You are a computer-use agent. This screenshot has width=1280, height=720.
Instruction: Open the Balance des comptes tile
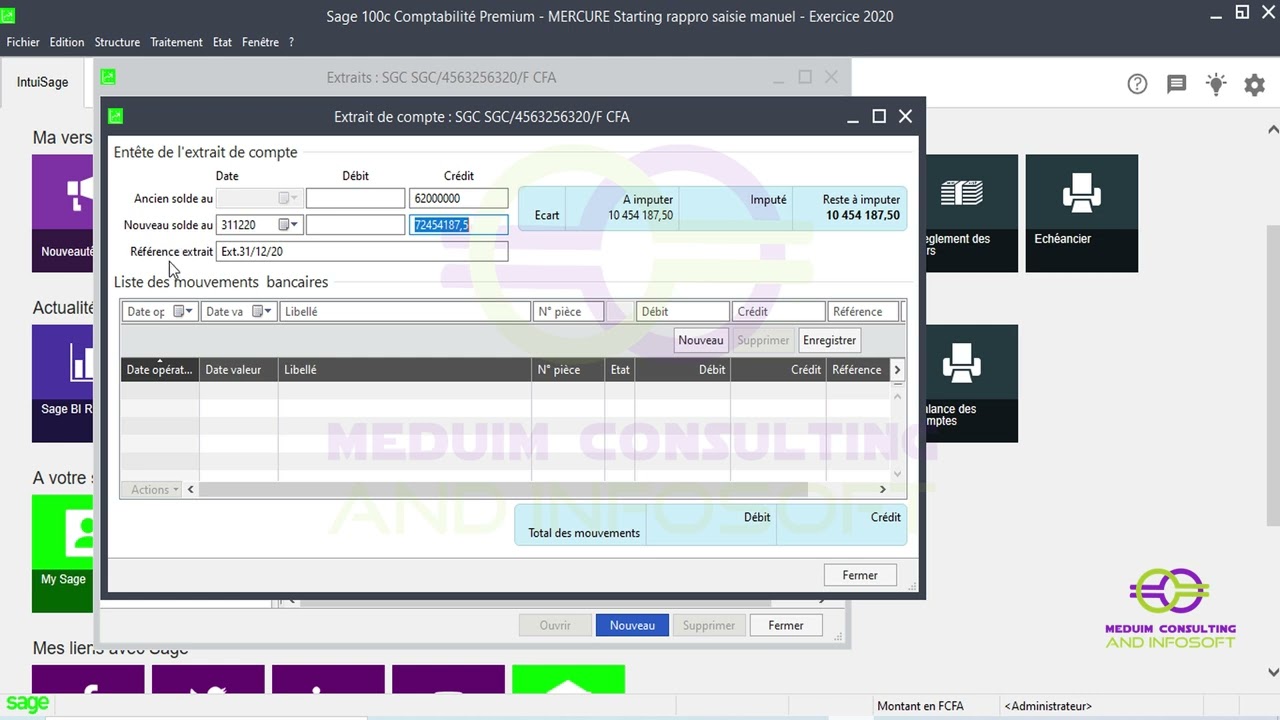tap(971, 383)
